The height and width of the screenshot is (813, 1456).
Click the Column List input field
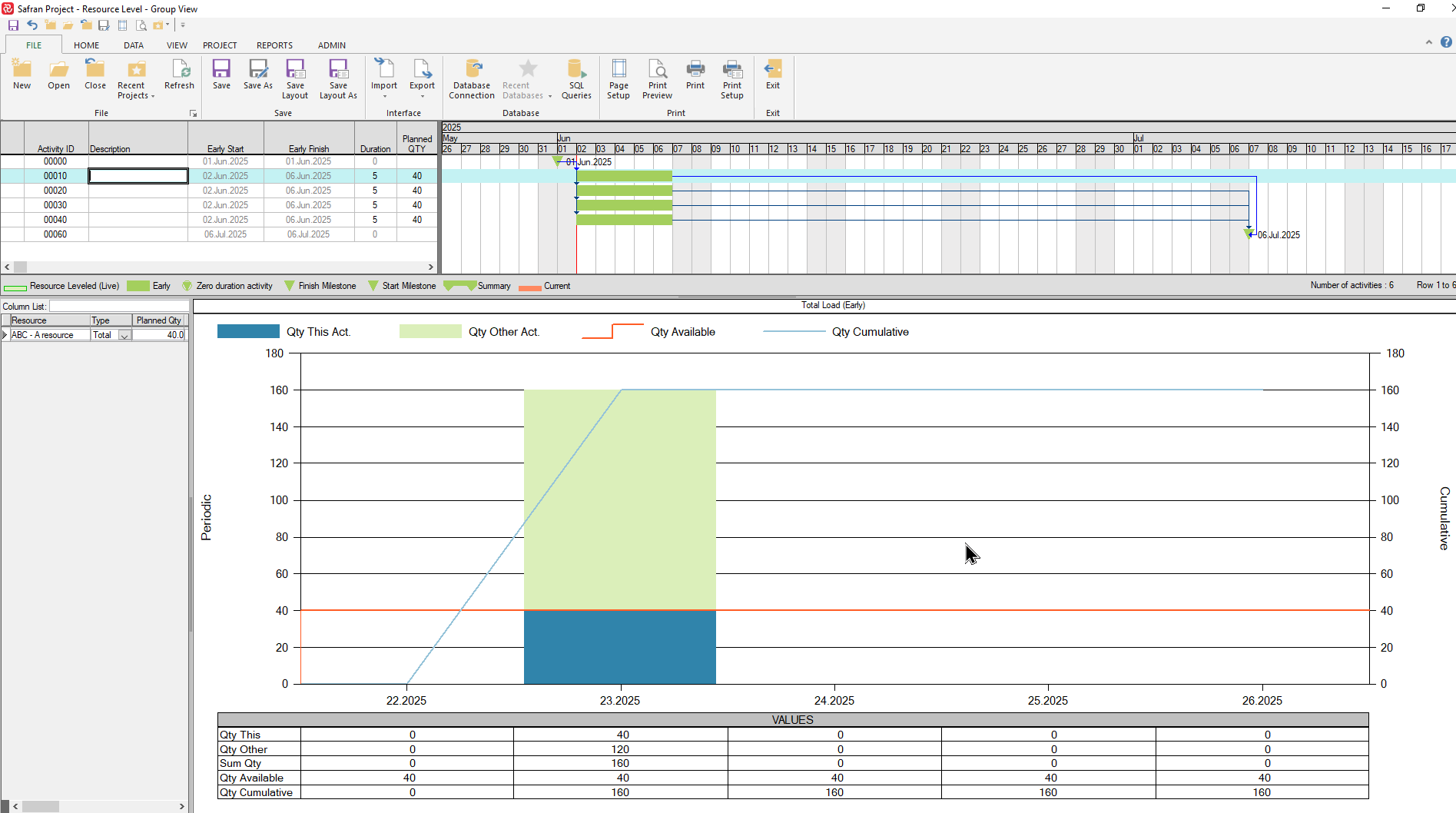point(118,306)
